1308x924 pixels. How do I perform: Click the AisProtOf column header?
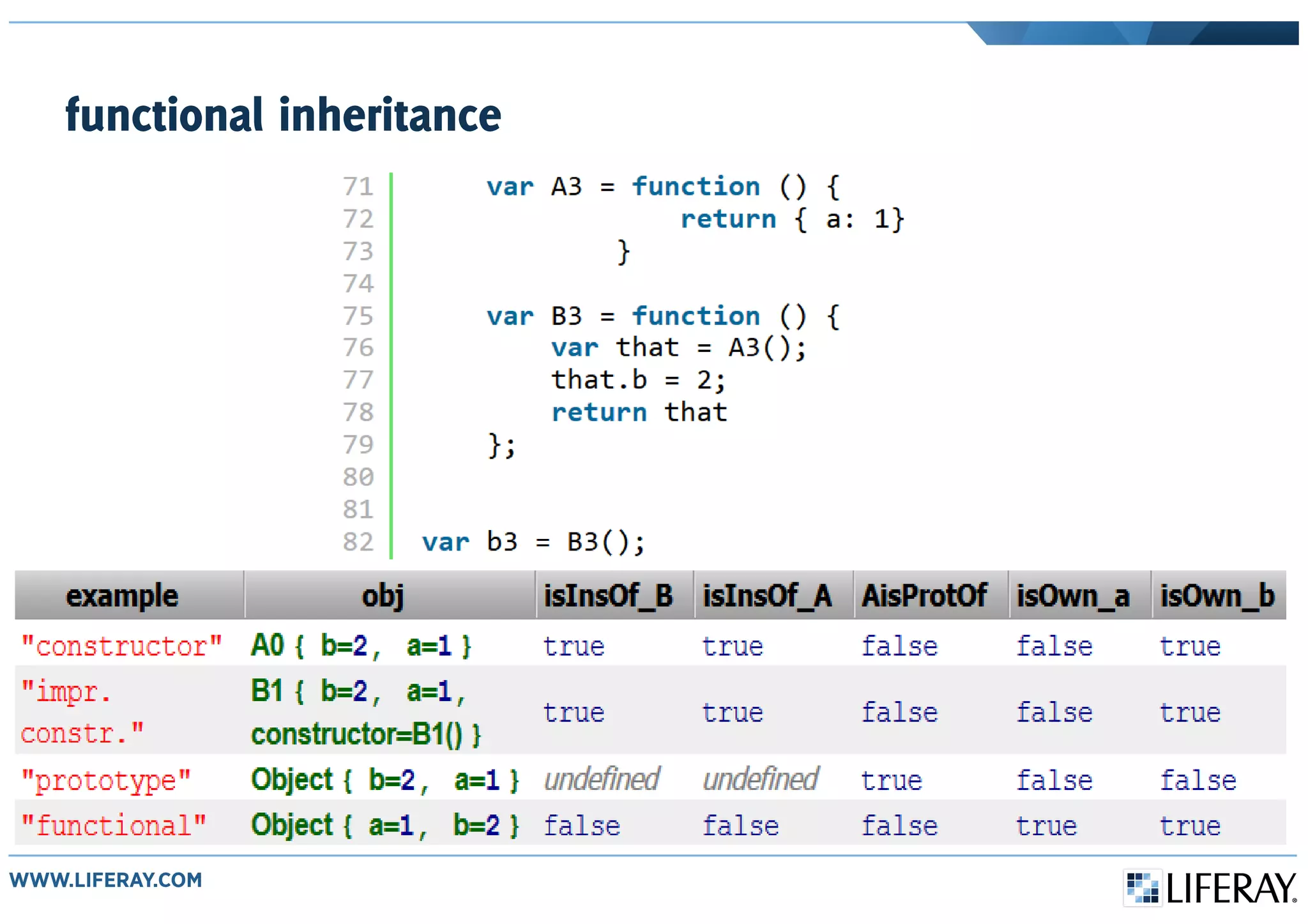(924, 596)
